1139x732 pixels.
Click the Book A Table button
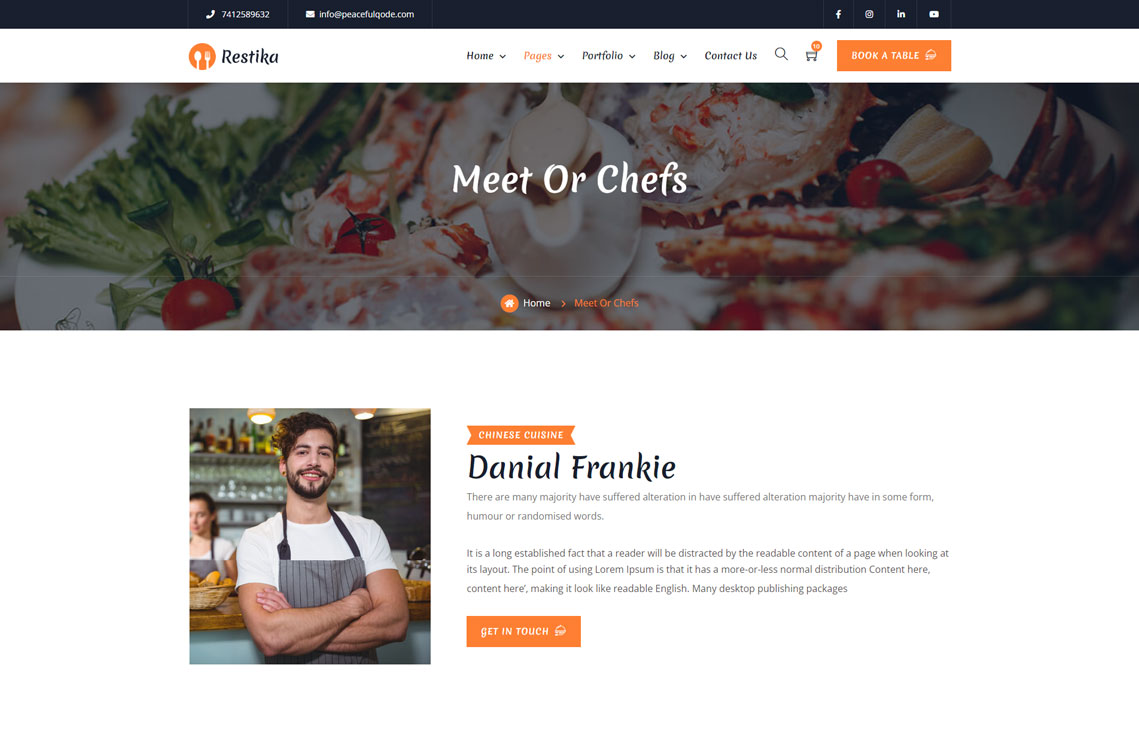pos(893,55)
